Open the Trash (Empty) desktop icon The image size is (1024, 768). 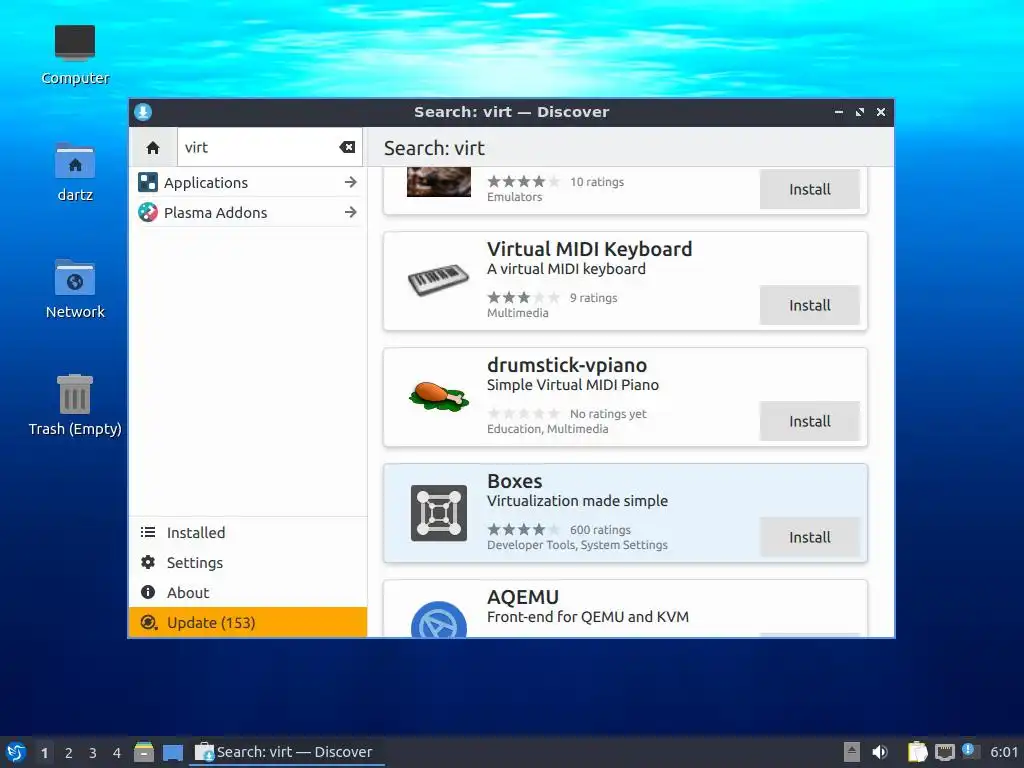click(x=74, y=405)
